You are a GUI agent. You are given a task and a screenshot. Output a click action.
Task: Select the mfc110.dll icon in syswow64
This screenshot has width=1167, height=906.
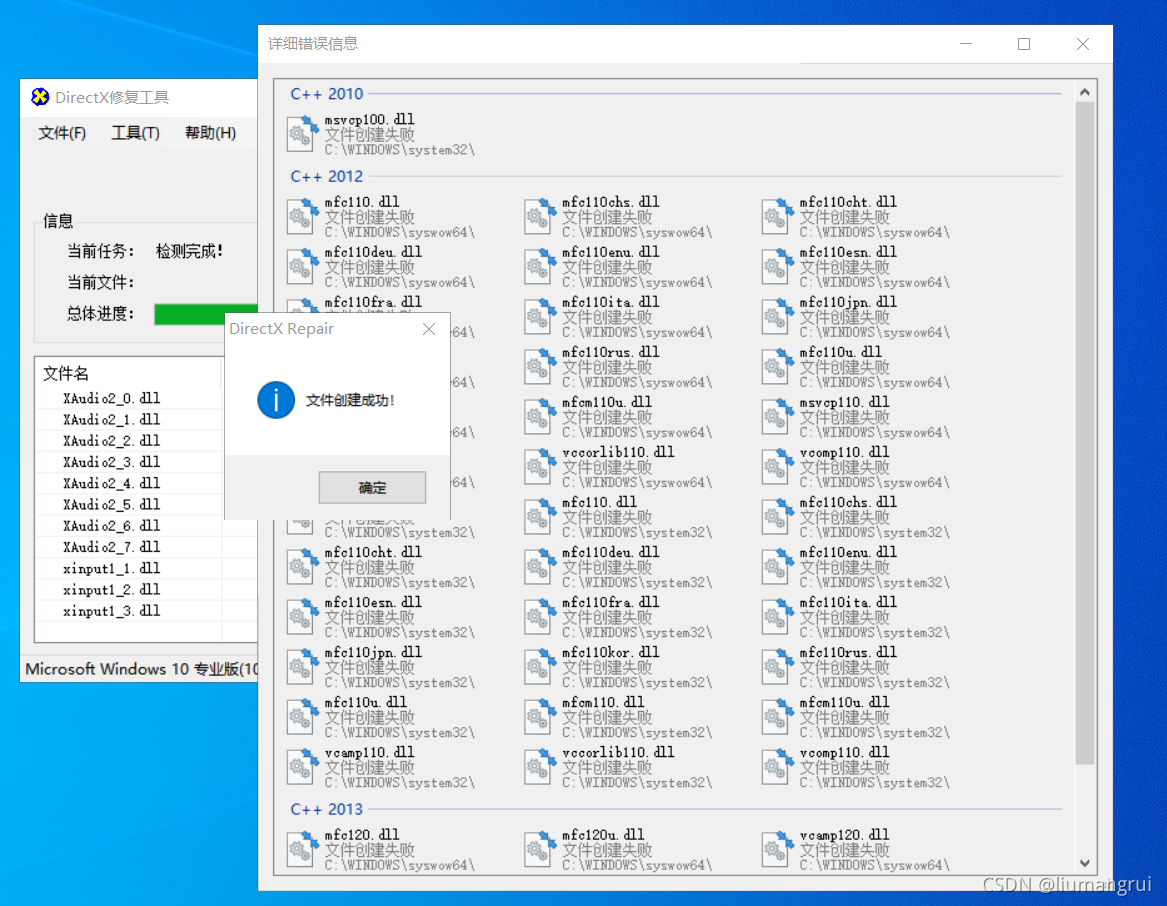pyautogui.click(x=303, y=217)
